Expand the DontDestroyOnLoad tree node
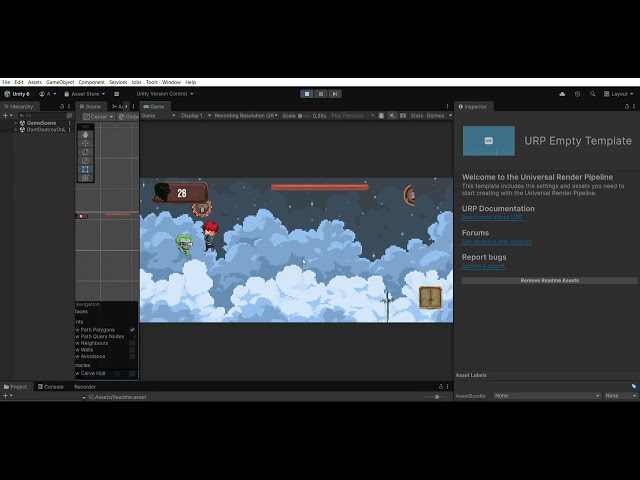Screen dimensions: 640x480 point(16,130)
